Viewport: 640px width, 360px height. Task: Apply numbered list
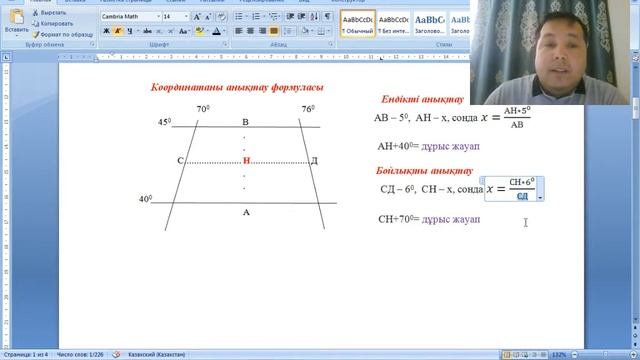click(x=256, y=16)
